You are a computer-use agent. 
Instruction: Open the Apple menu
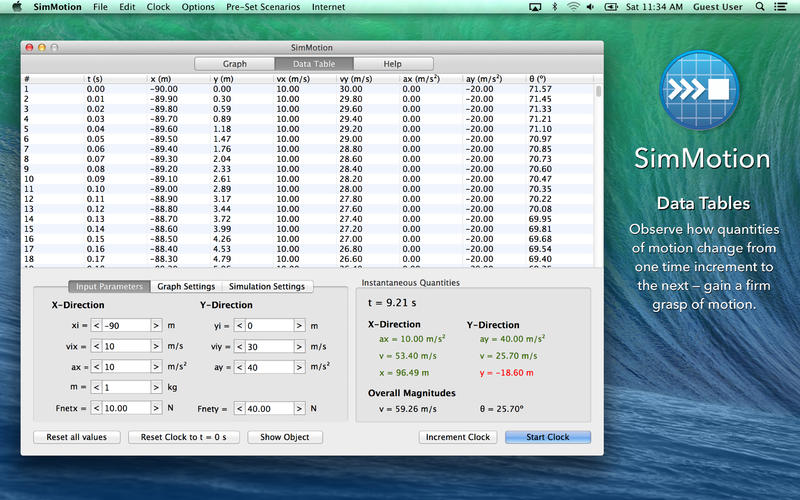tap(17, 7)
